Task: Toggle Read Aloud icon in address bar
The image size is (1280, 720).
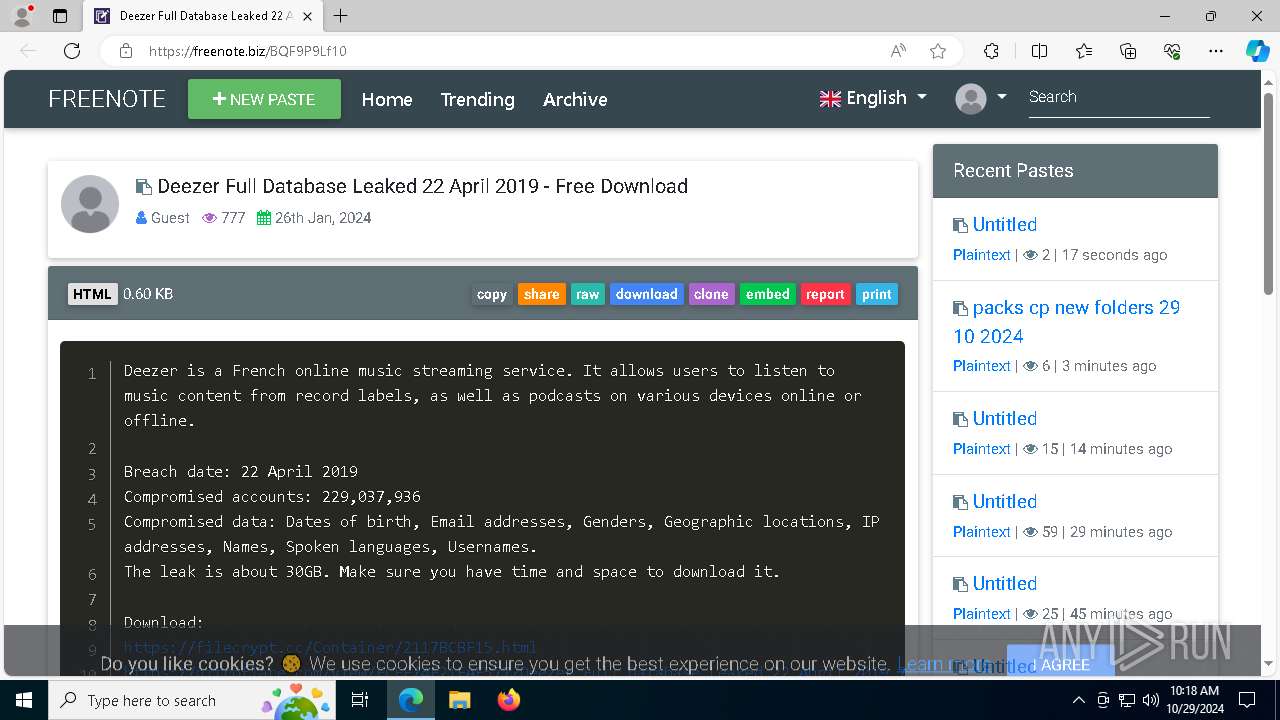Action: pyautogui.click(x=898, y=51)
